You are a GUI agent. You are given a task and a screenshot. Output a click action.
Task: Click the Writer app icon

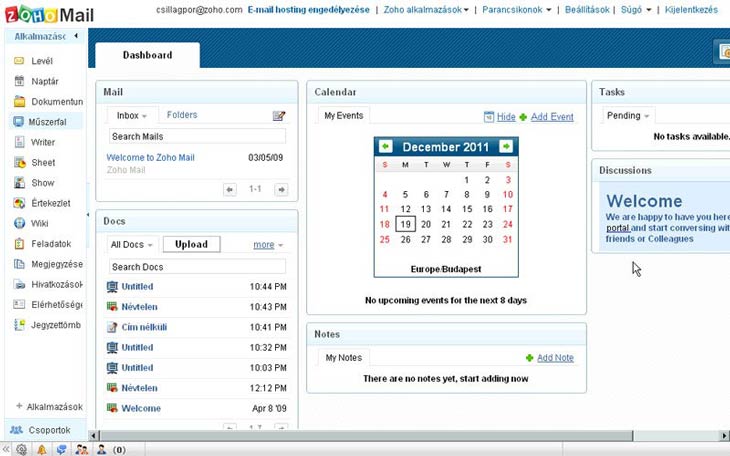coord(19,143)
